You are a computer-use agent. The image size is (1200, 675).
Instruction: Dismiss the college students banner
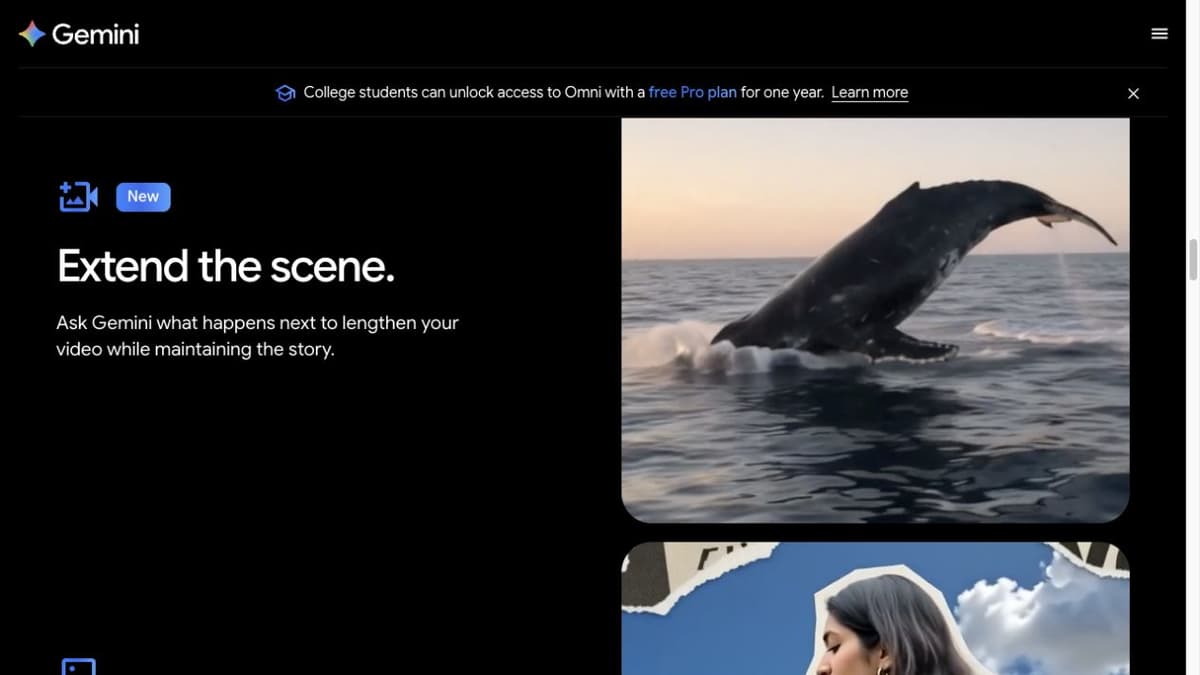1133,93
